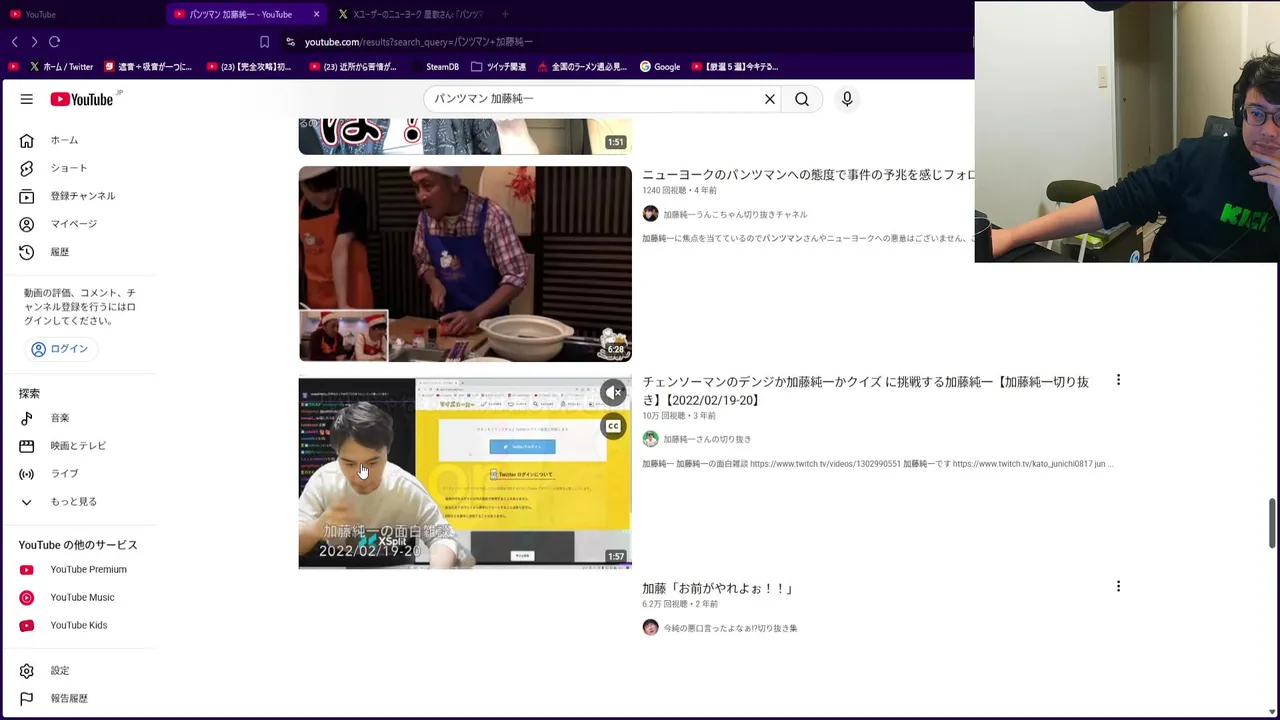
Task: Start voice search with the microphone icon
Action: coord(847,99)
